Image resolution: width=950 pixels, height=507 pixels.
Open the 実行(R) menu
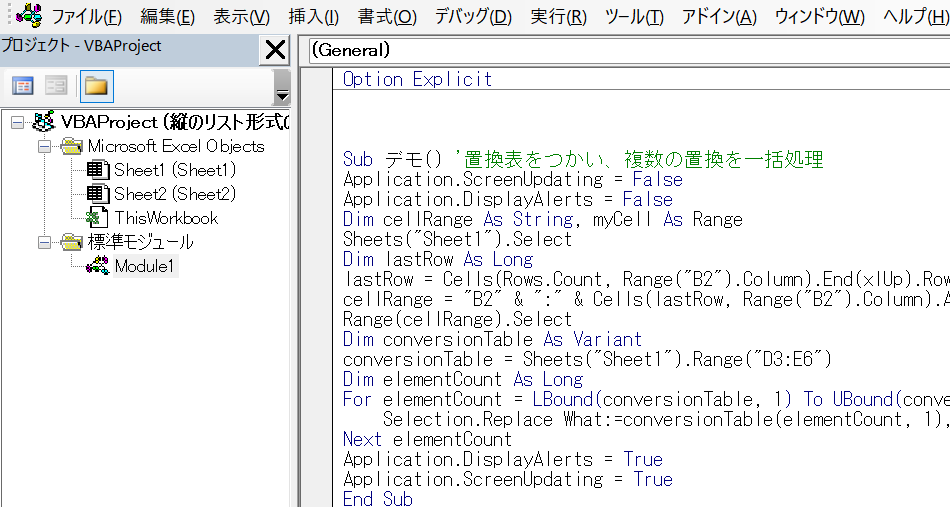(558, 16)
